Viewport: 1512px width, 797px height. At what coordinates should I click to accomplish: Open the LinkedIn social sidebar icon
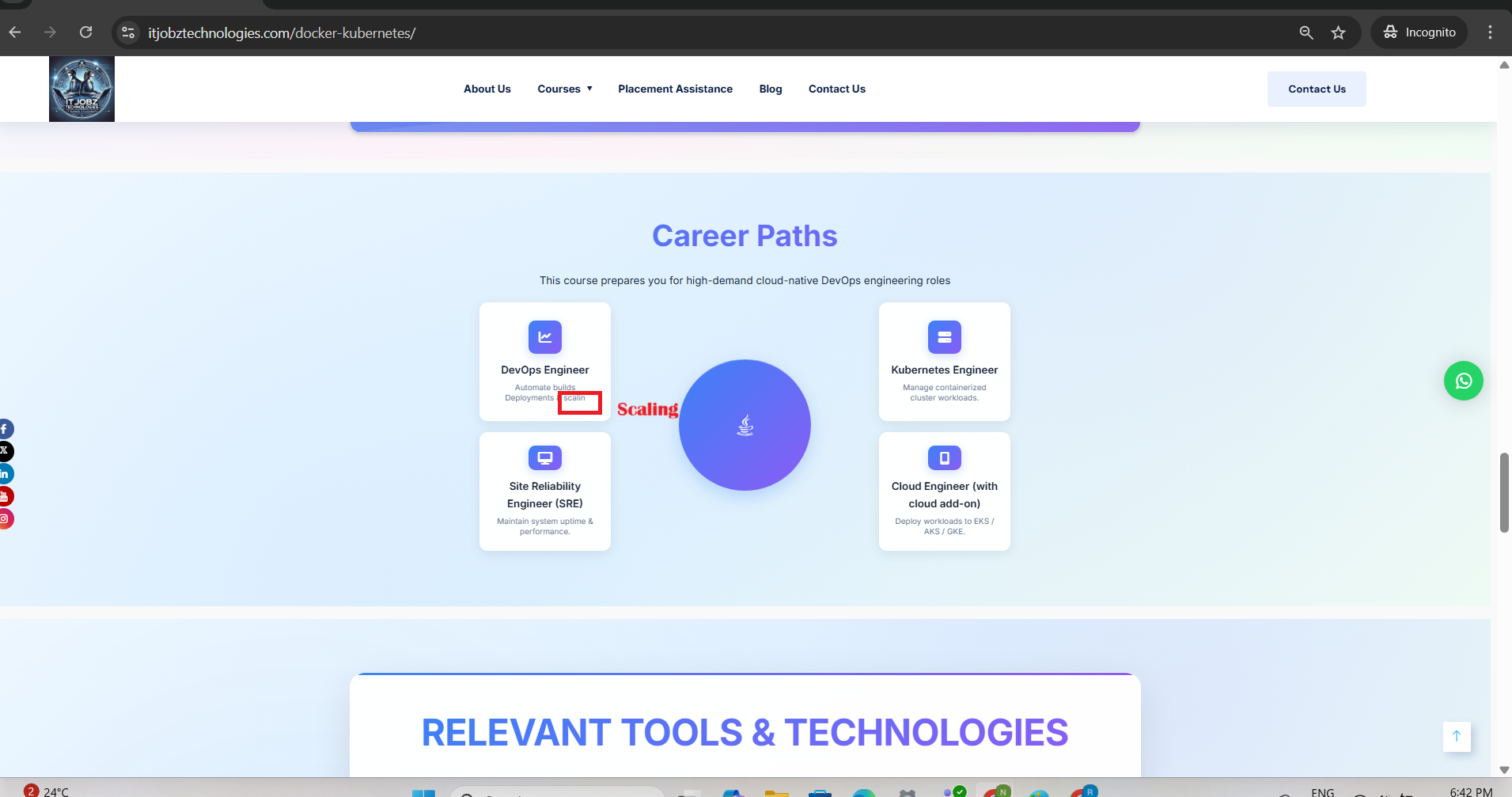coord(5,474)
